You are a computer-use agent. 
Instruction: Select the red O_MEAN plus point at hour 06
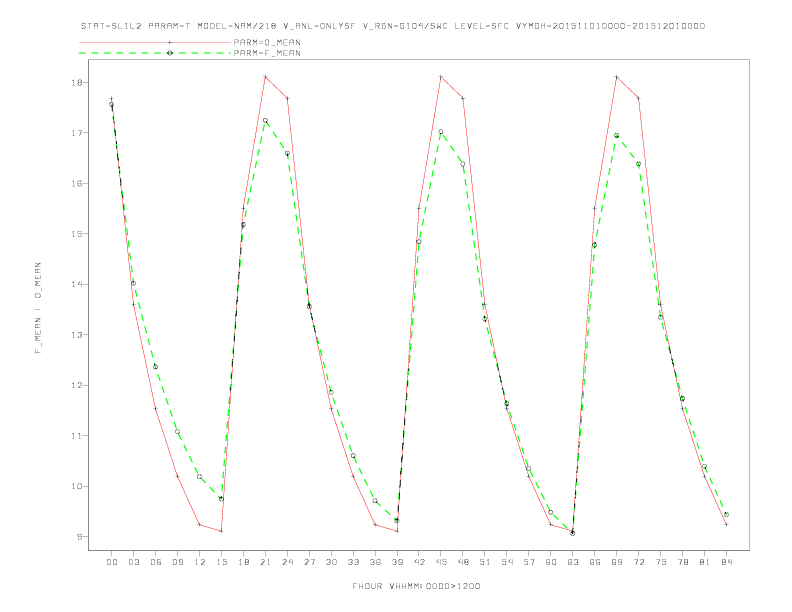tap(156, 409)
